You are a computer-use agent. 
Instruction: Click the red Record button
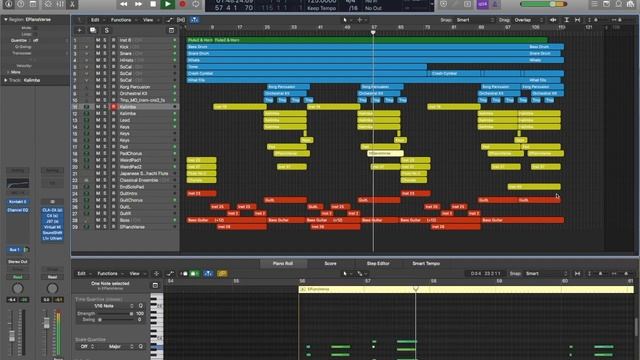(182, 4)
